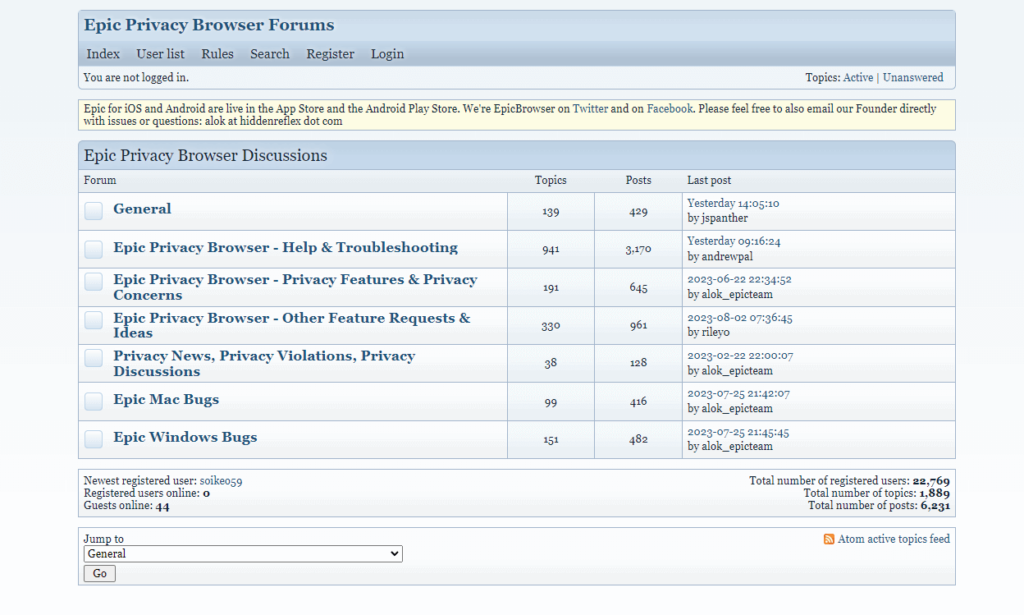Click the Epic Mac Bugs forum icon
Image resolution: width=1024 pixels, height=615 pixels.
coord(93,400)
